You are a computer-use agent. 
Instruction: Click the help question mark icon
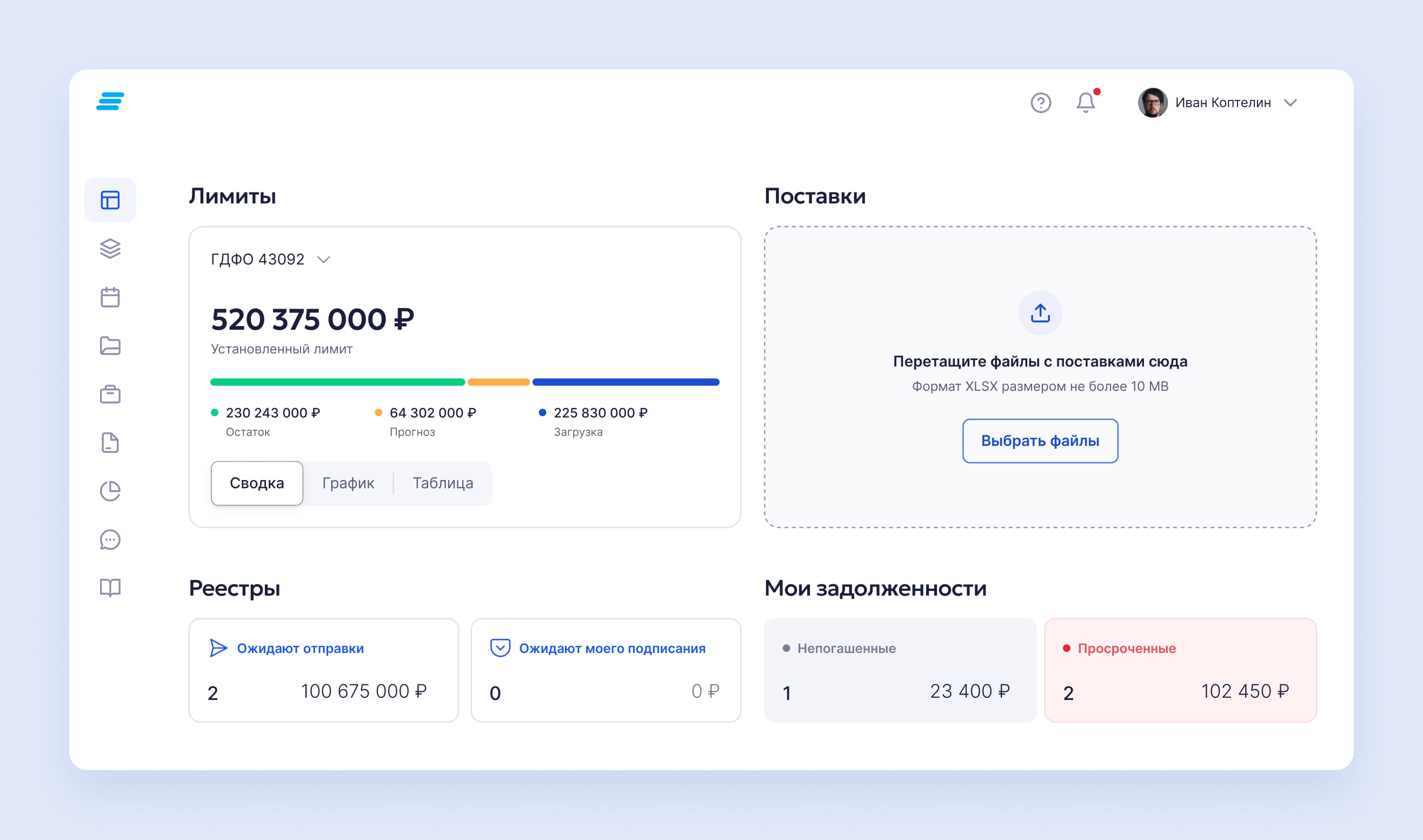[x=1040, y=103]
